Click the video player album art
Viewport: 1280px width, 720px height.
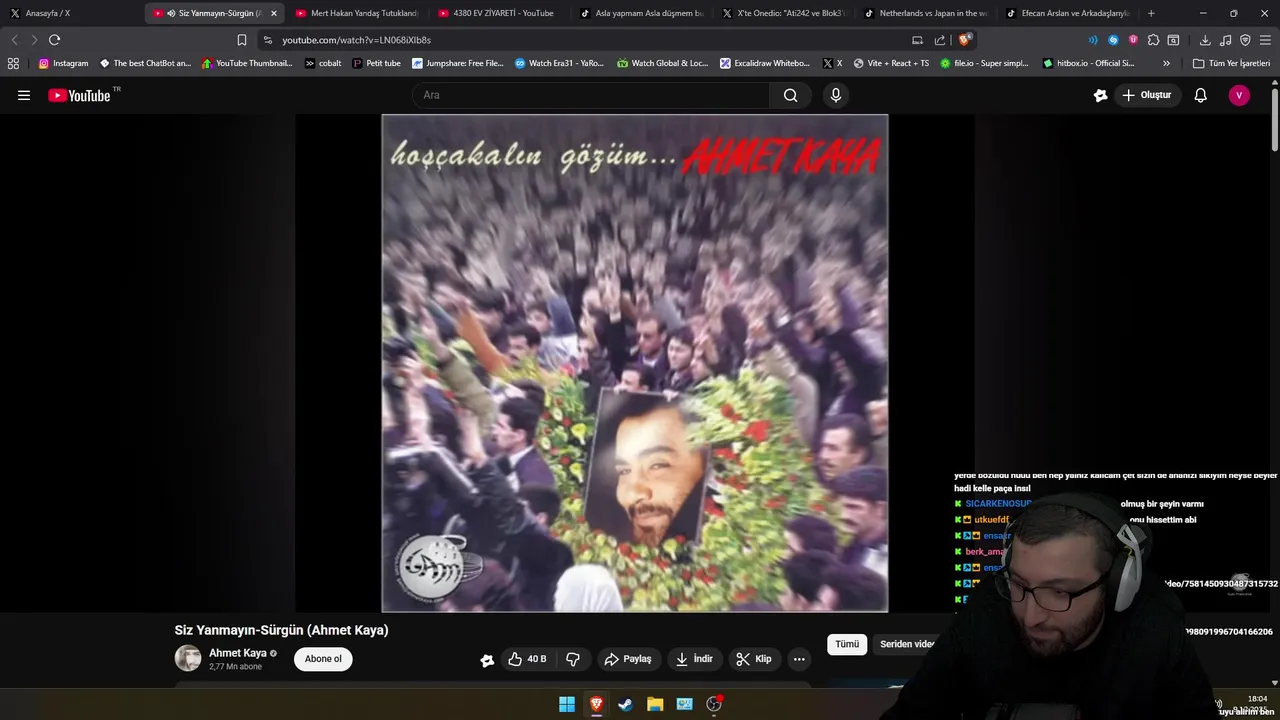coord(635,362)
